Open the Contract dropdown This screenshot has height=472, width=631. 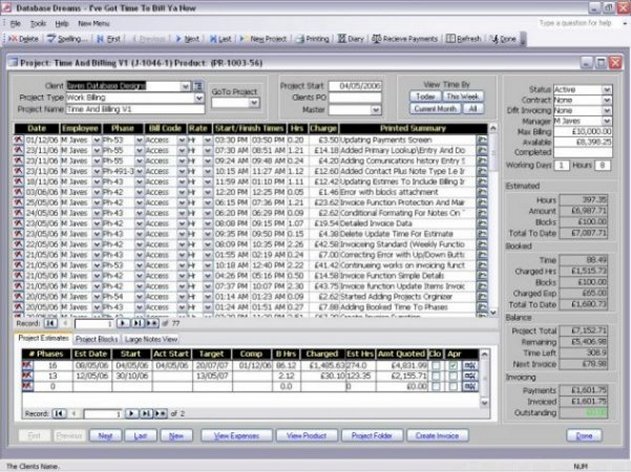(x=607, y=100)
